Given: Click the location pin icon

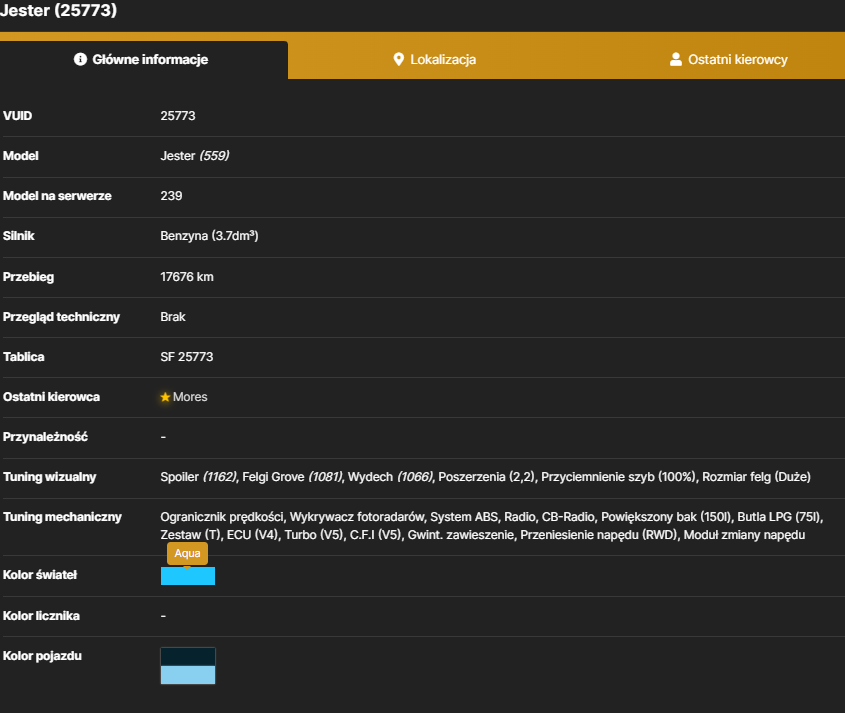Looking at the screenshot, I should click(x=398, y=59).
